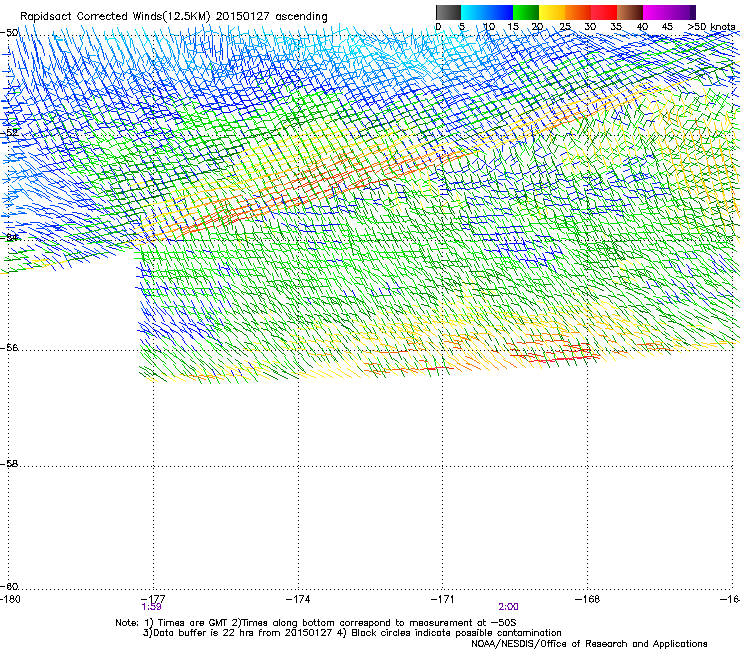Click the brown 35-40 knots legend swatch
This screenshot has height=650, width=740.
click(x=630, y=12)
